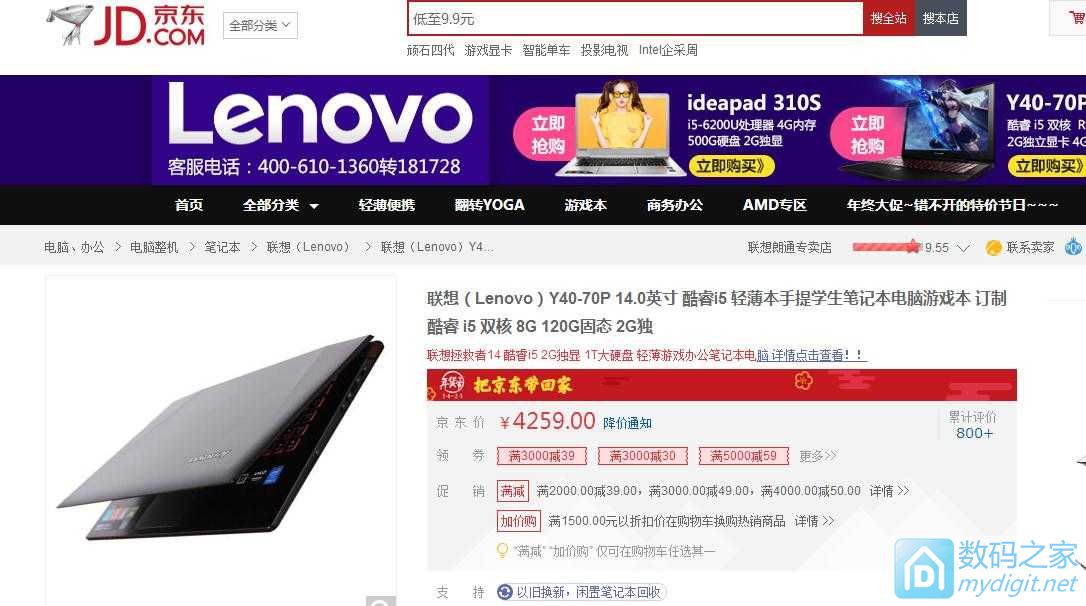This screenshot has height=606, width=1086.
Task: Open the 游戏本 navigation tab
Action: coord(585,205)
